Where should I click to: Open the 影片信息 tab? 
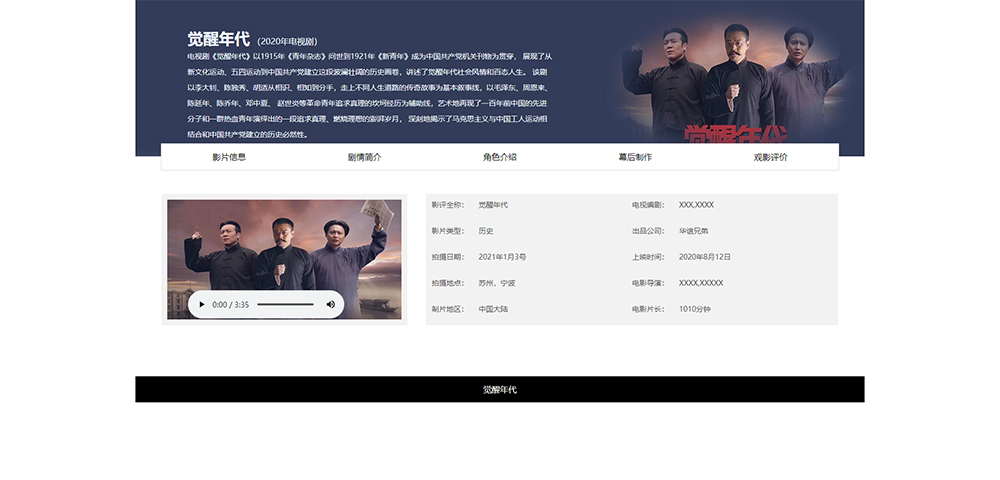(x=229, y=157)
